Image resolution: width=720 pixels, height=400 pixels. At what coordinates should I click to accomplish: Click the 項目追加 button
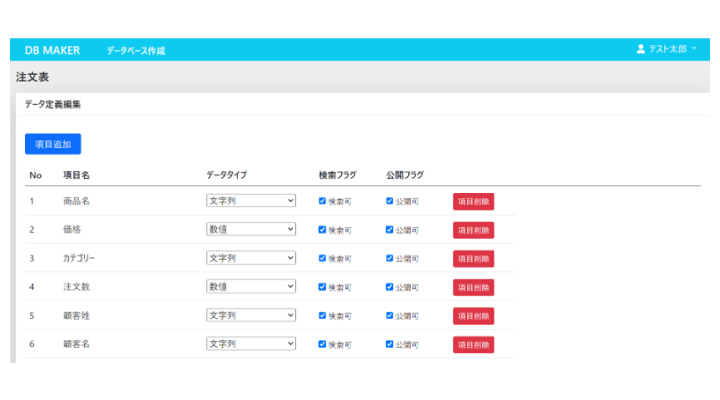53,144
